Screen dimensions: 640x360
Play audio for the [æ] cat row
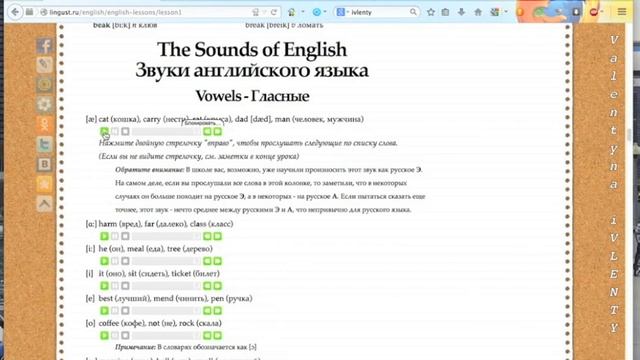[x=104, y=131]
